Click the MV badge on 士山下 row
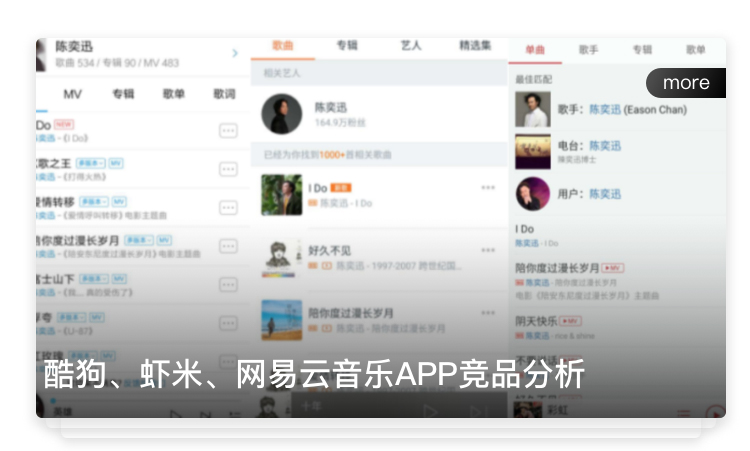 point(119,278)
